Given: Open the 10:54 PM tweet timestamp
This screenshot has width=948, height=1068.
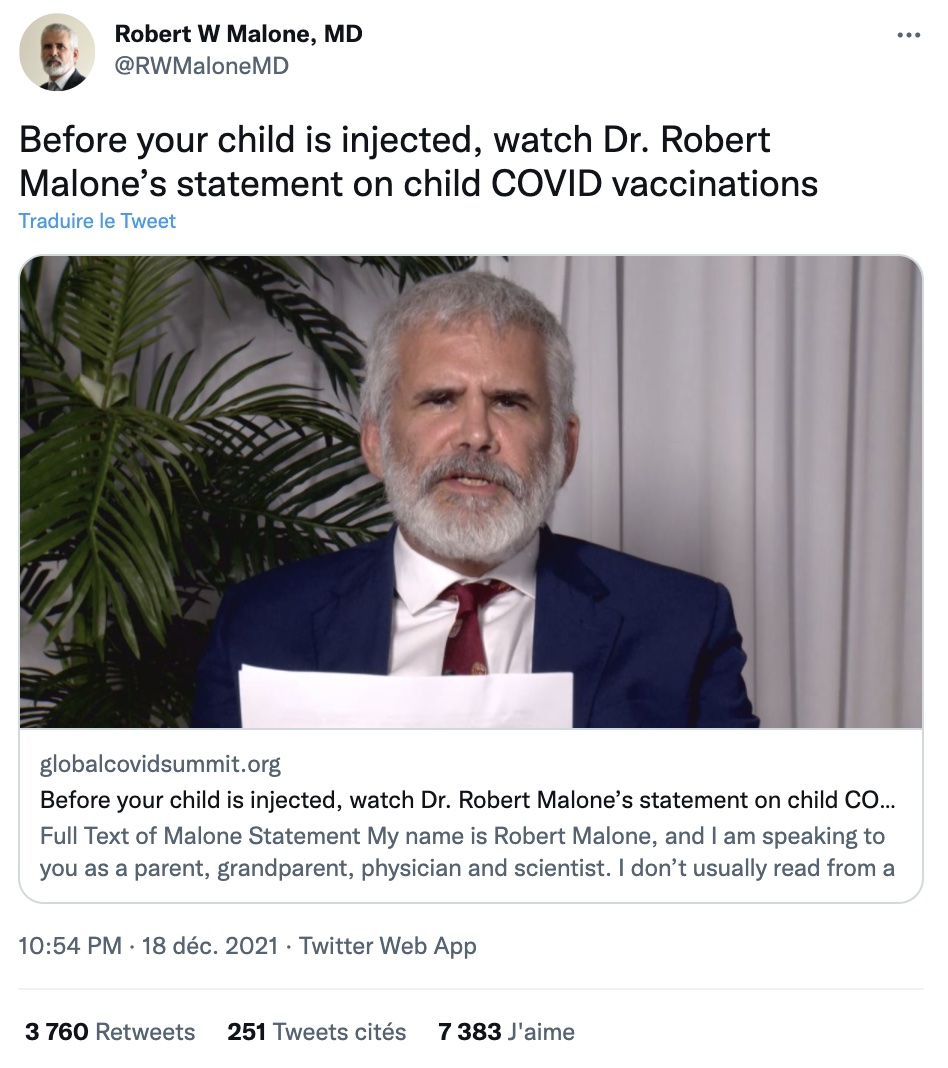Looking at the screenshot, I should pos(70,945).
